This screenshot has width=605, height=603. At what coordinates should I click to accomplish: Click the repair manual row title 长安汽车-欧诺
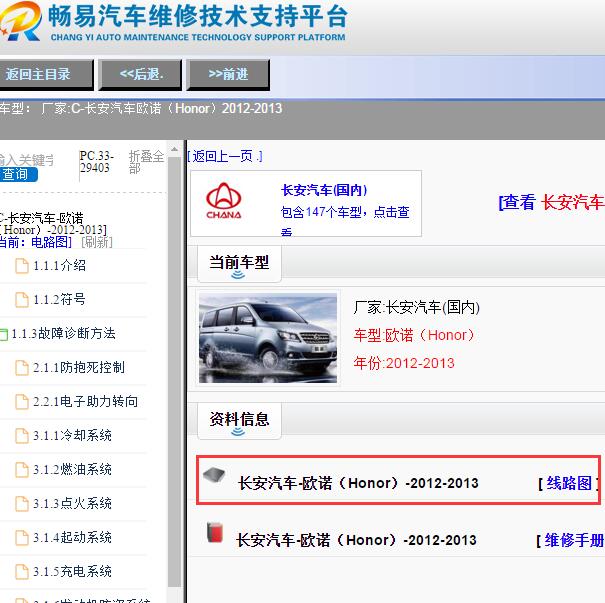[356, 540]
